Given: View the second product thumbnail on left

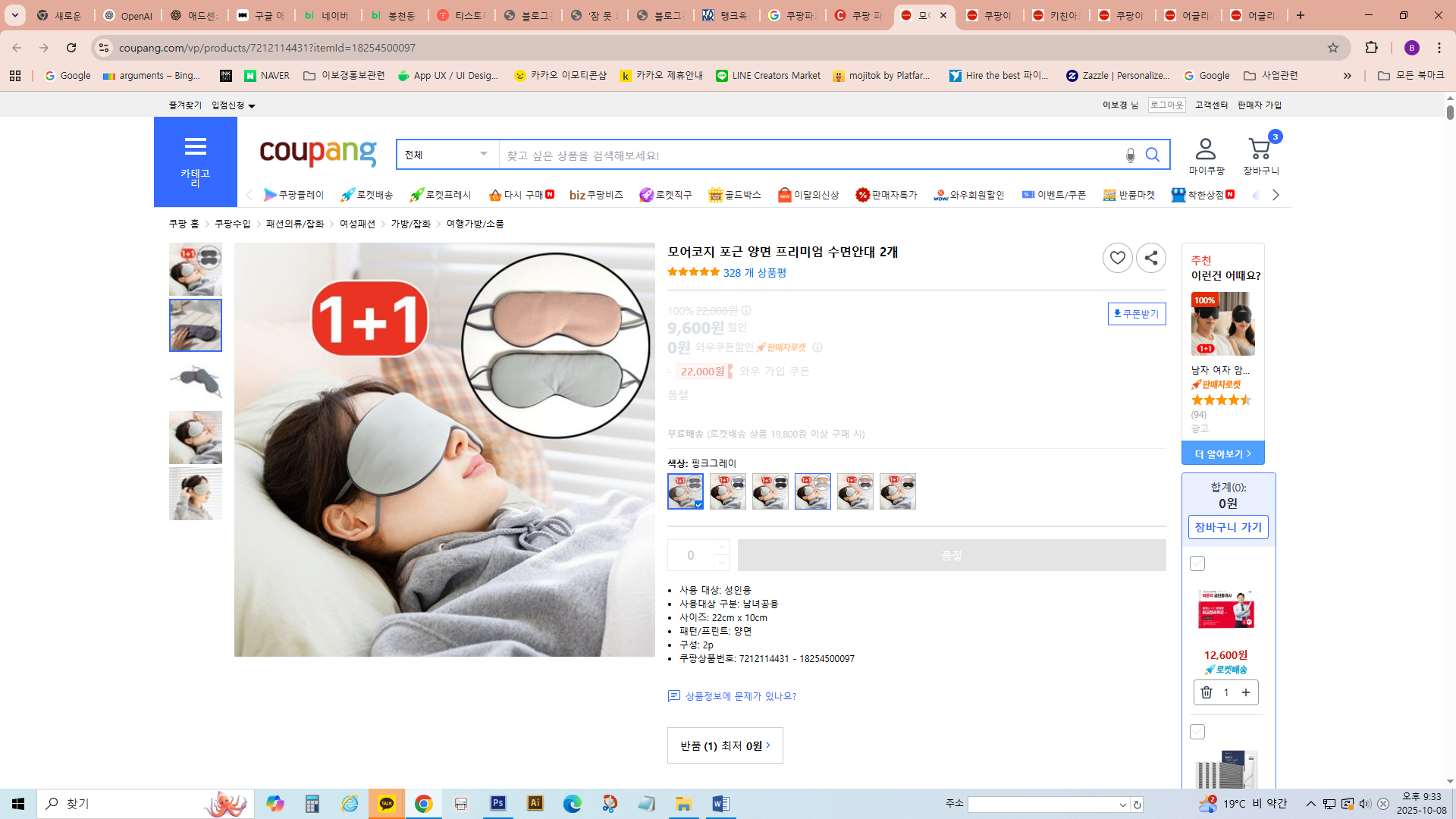Looking at the screenshot, I should [195, 325].
